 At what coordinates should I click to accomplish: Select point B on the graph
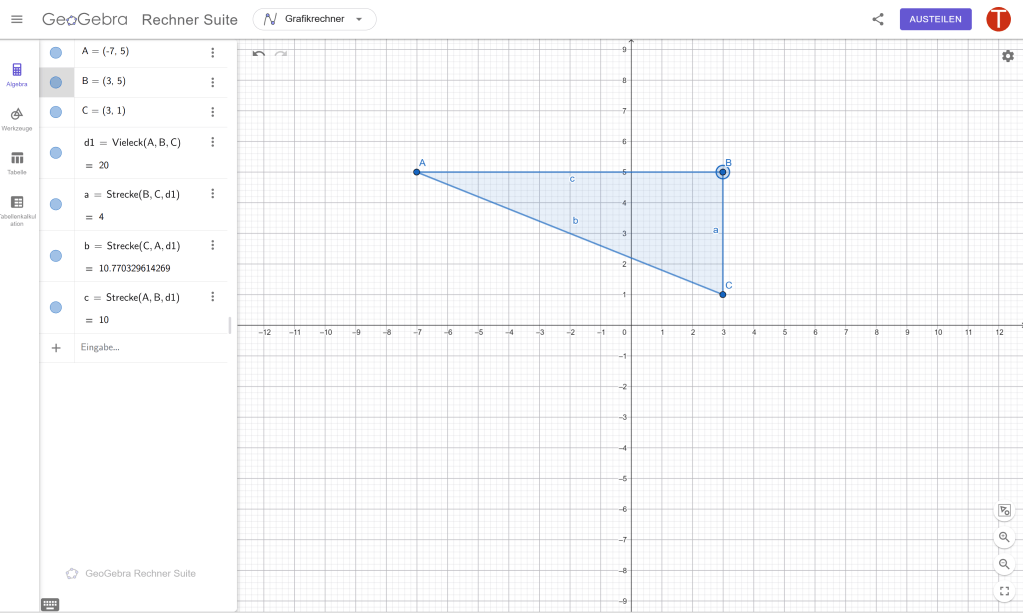pyautogui.click(x=722, y=172)
